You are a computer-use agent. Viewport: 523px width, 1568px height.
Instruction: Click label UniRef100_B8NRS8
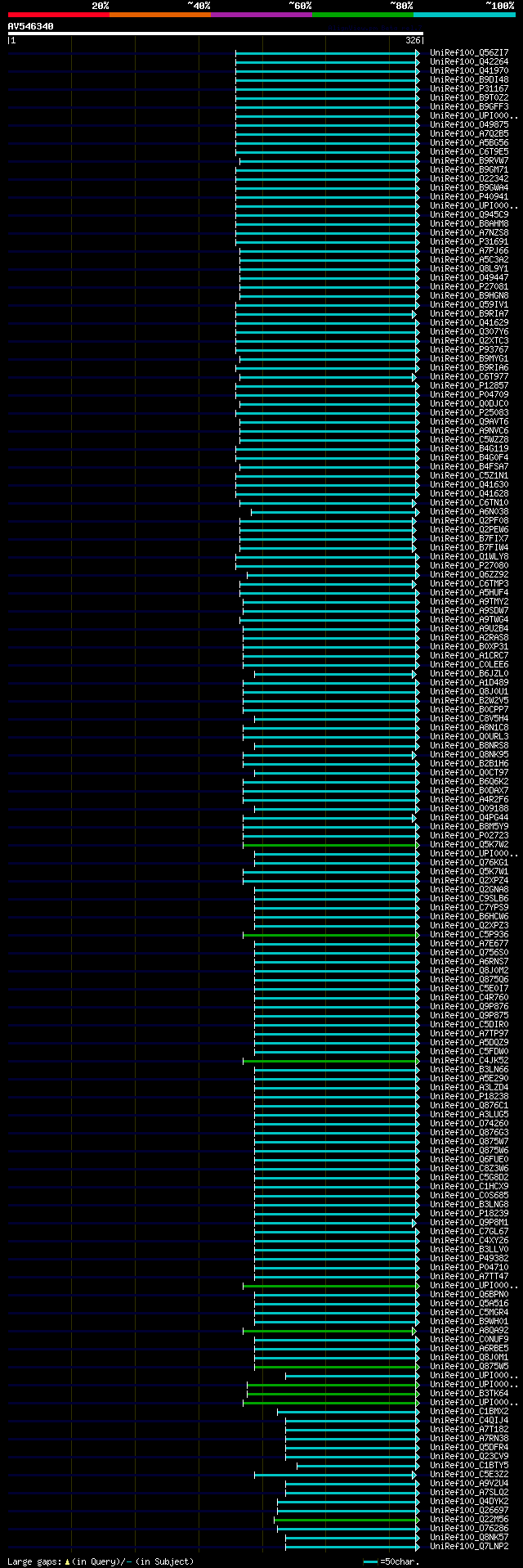[469, 745]
